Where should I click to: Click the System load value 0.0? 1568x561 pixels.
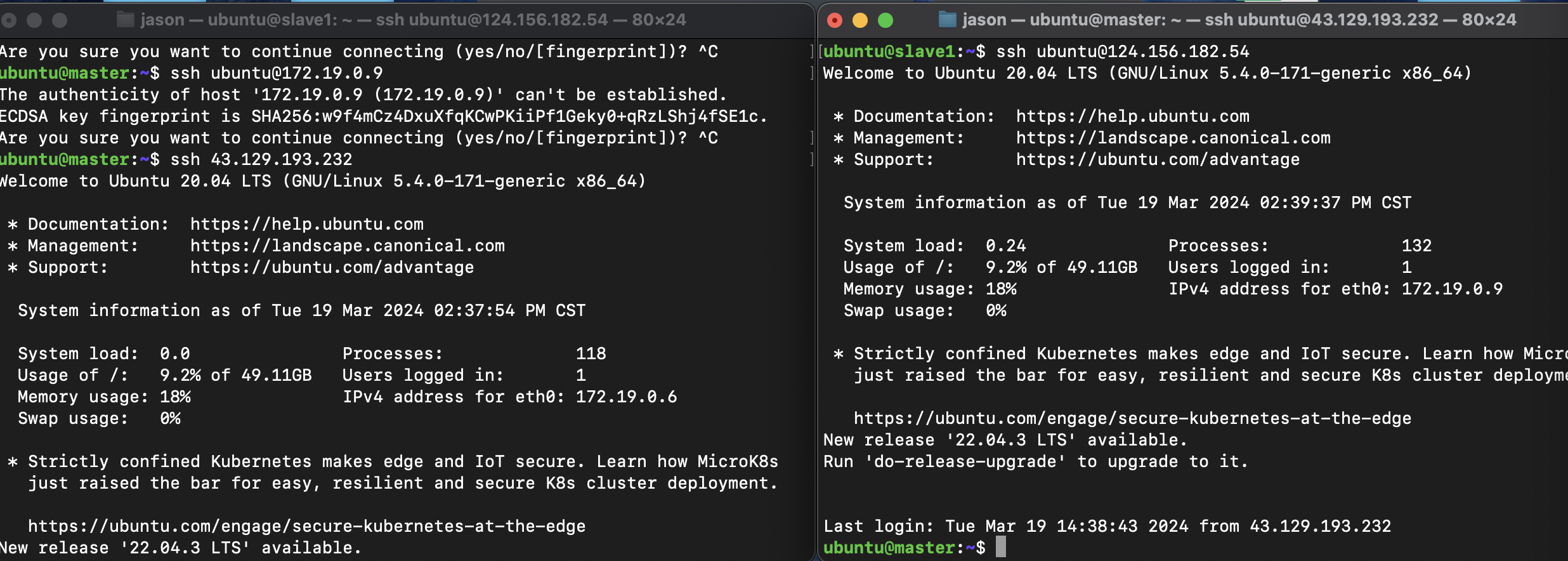click(x=175, y=353)
